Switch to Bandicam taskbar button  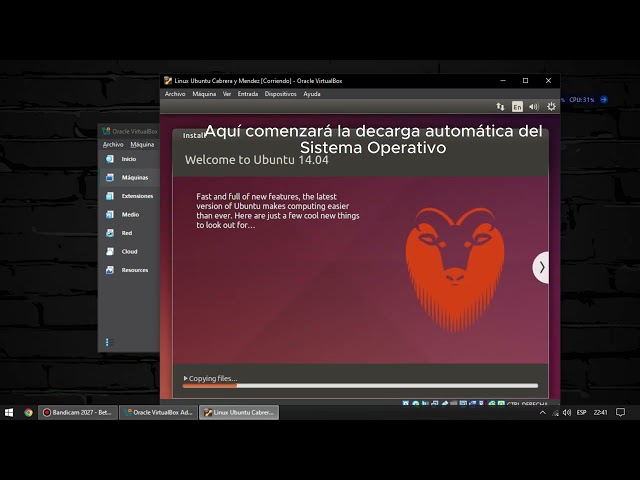coord(78,413)
